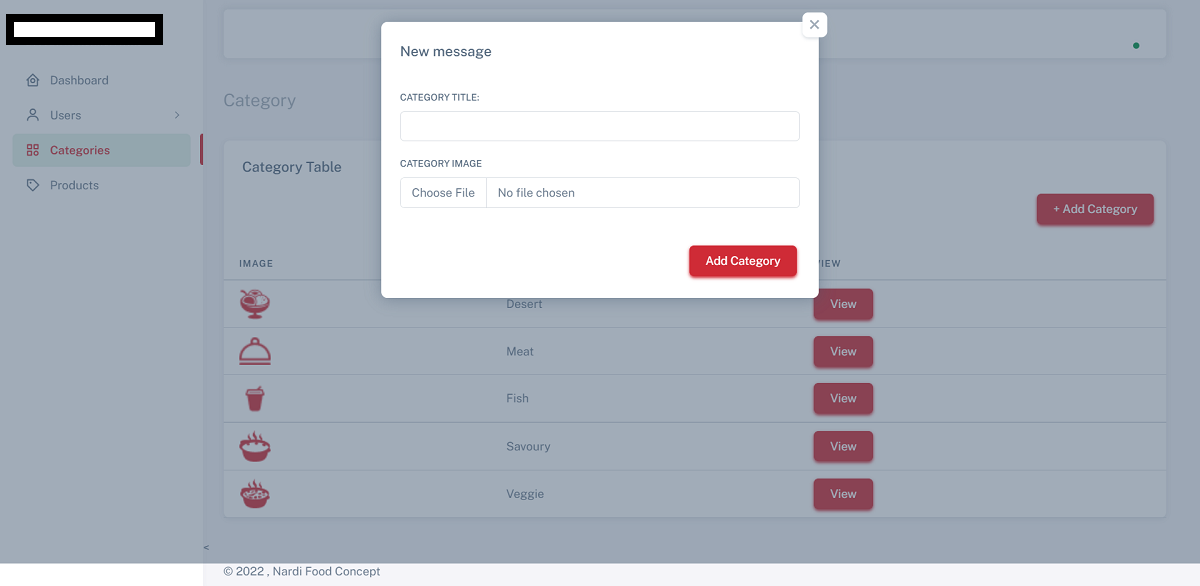Close the New message modal
The image size is (1200, 586).
click(814, 25)
